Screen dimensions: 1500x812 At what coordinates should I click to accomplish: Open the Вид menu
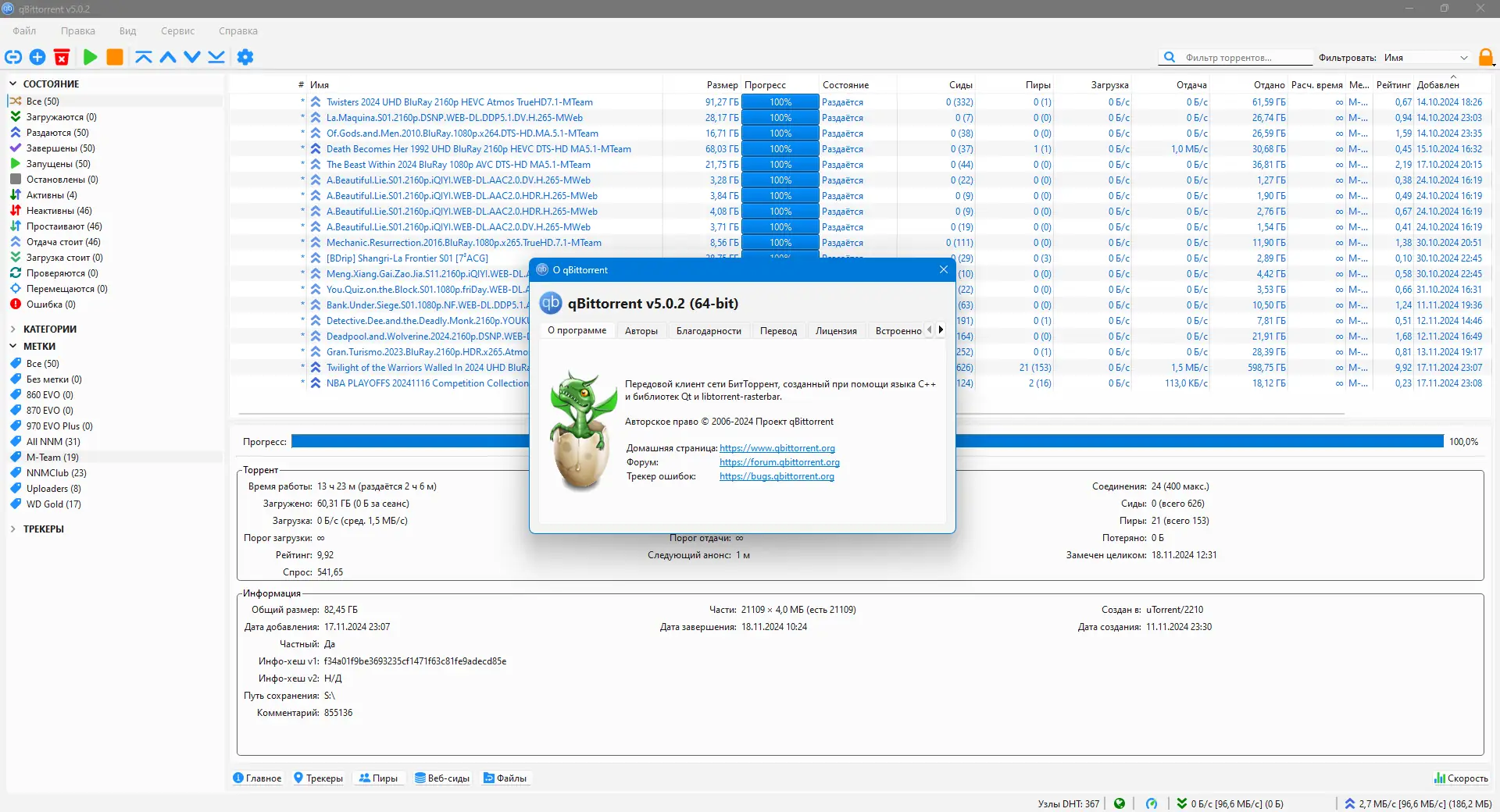coord(127,31)
